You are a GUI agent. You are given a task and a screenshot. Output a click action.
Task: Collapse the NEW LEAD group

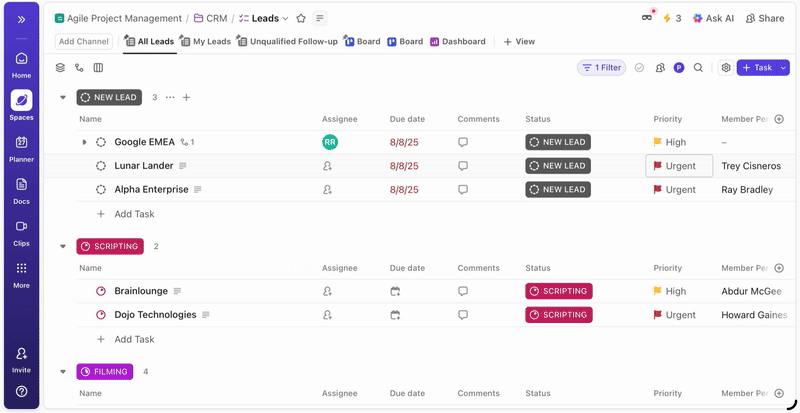63,98
